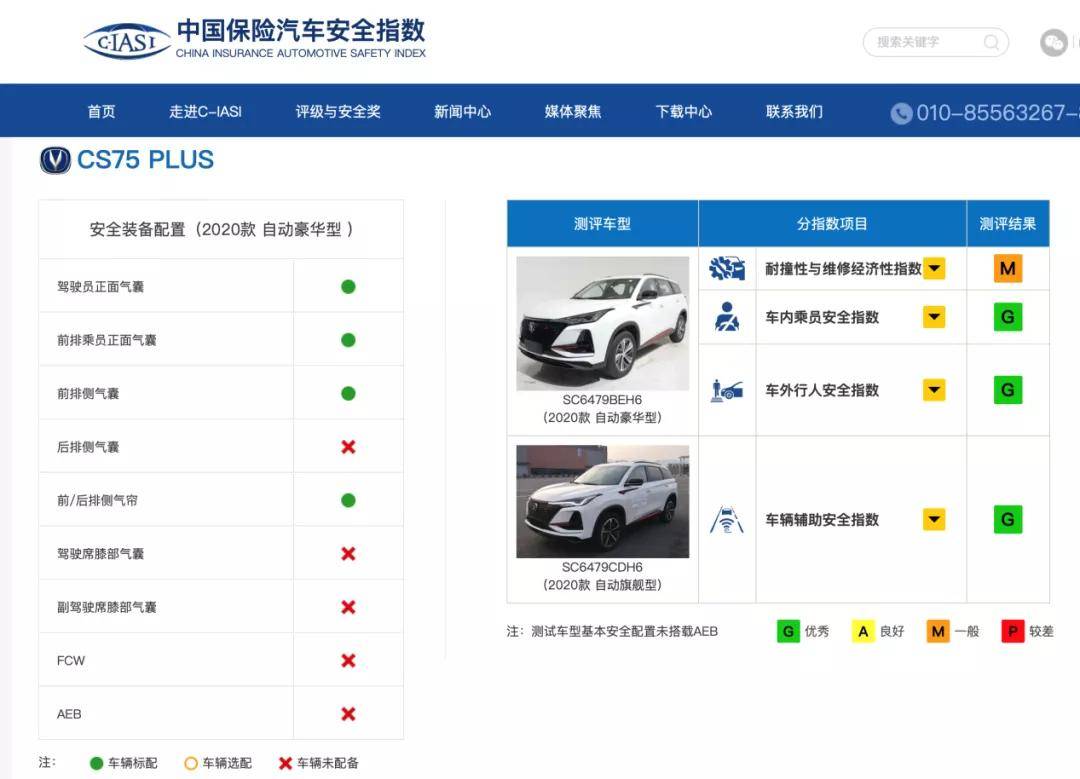Expand the 车辆辅助安全指数 dropdown arrow
This screenshot has height=779, width=1080.
pos(934,520)
